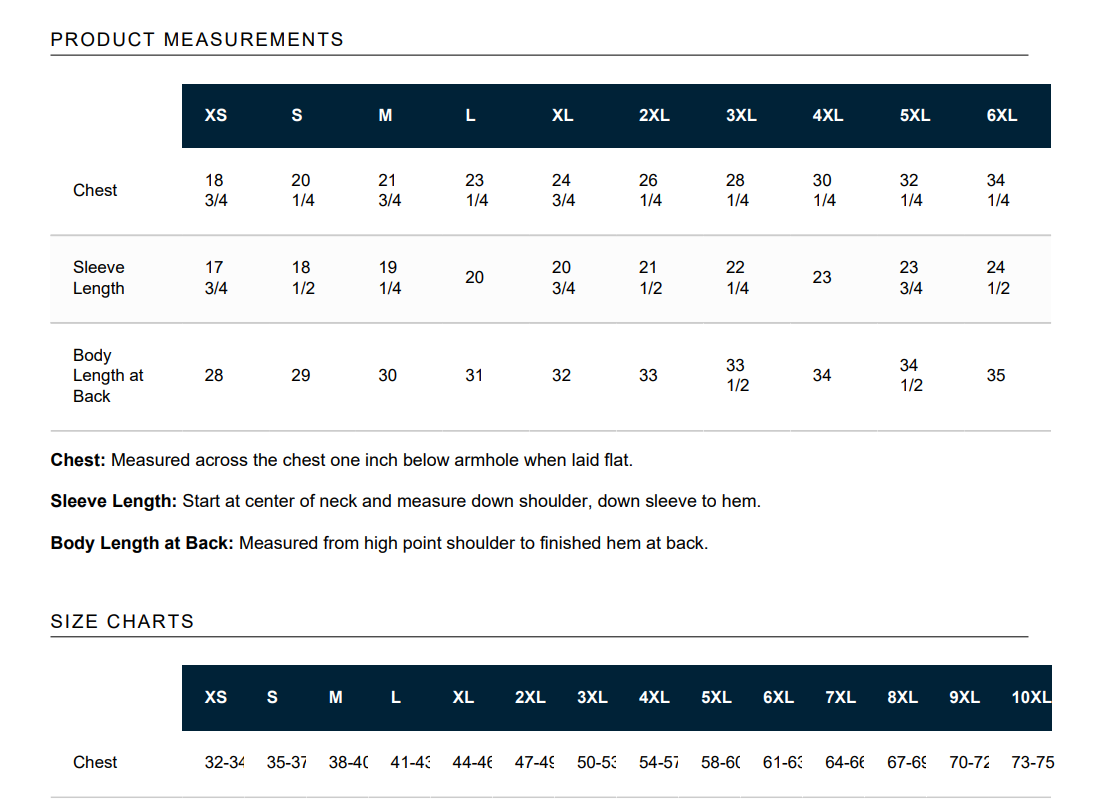Click the 18 3/4 chest measurement cell

pyautogui.click(x=215, y=190)
